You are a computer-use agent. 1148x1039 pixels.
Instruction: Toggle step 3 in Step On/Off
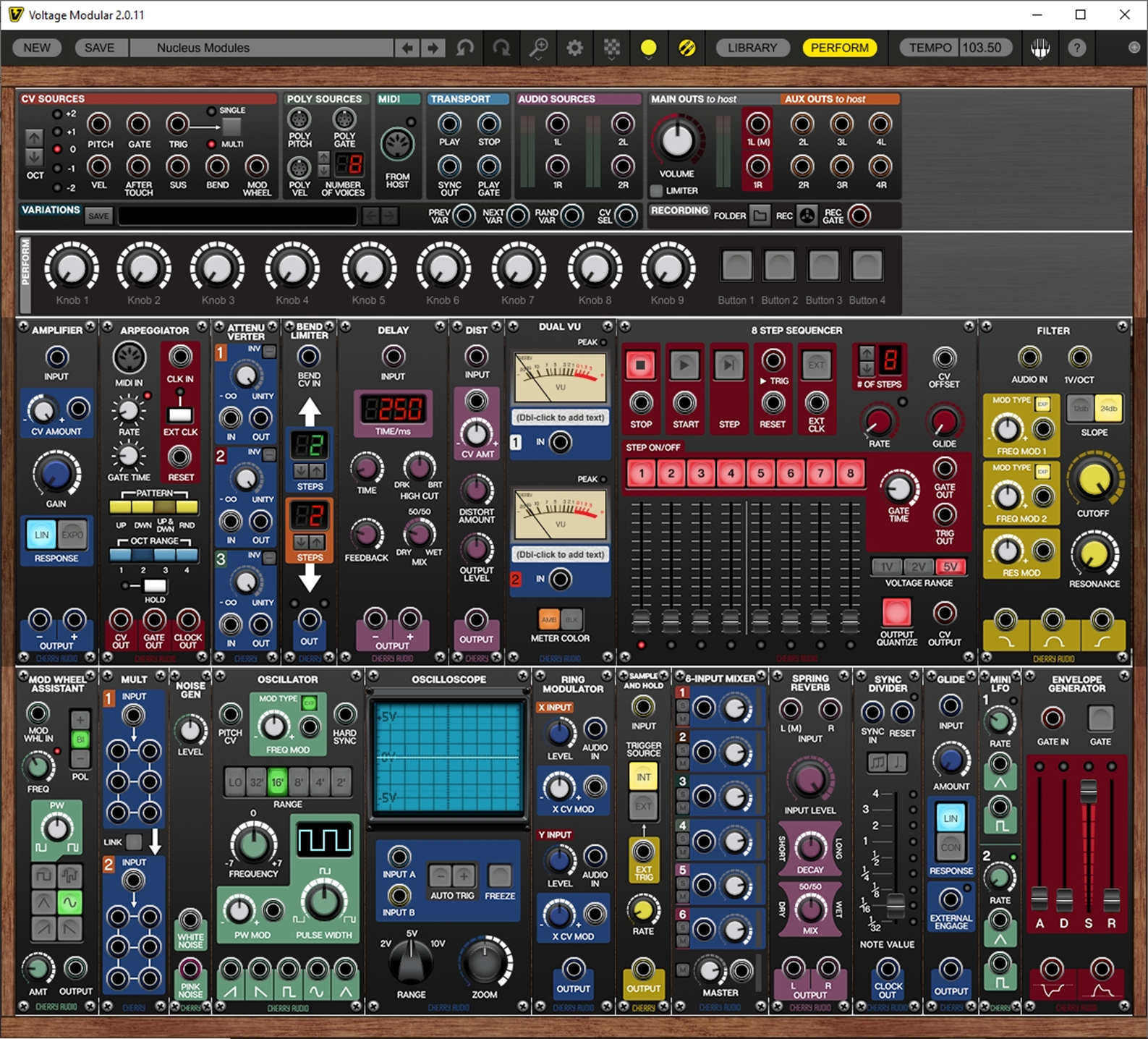tap(701, 473)
